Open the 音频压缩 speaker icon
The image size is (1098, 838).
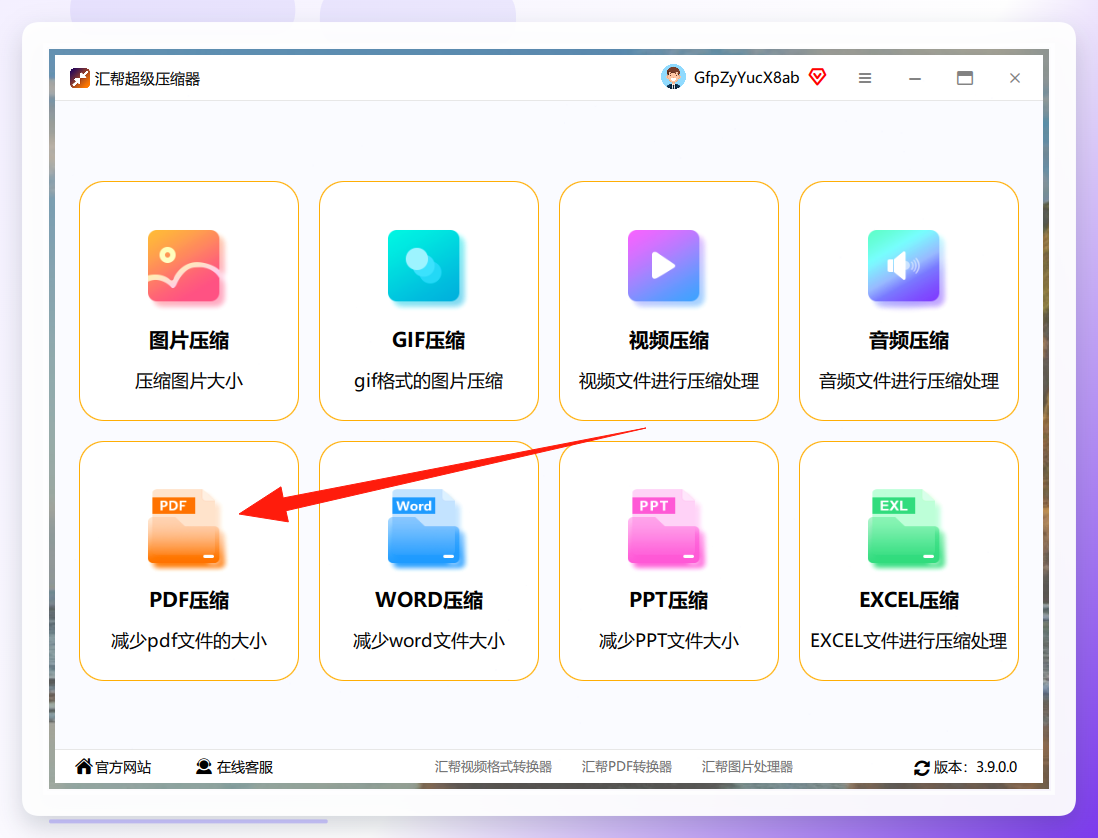903,266
